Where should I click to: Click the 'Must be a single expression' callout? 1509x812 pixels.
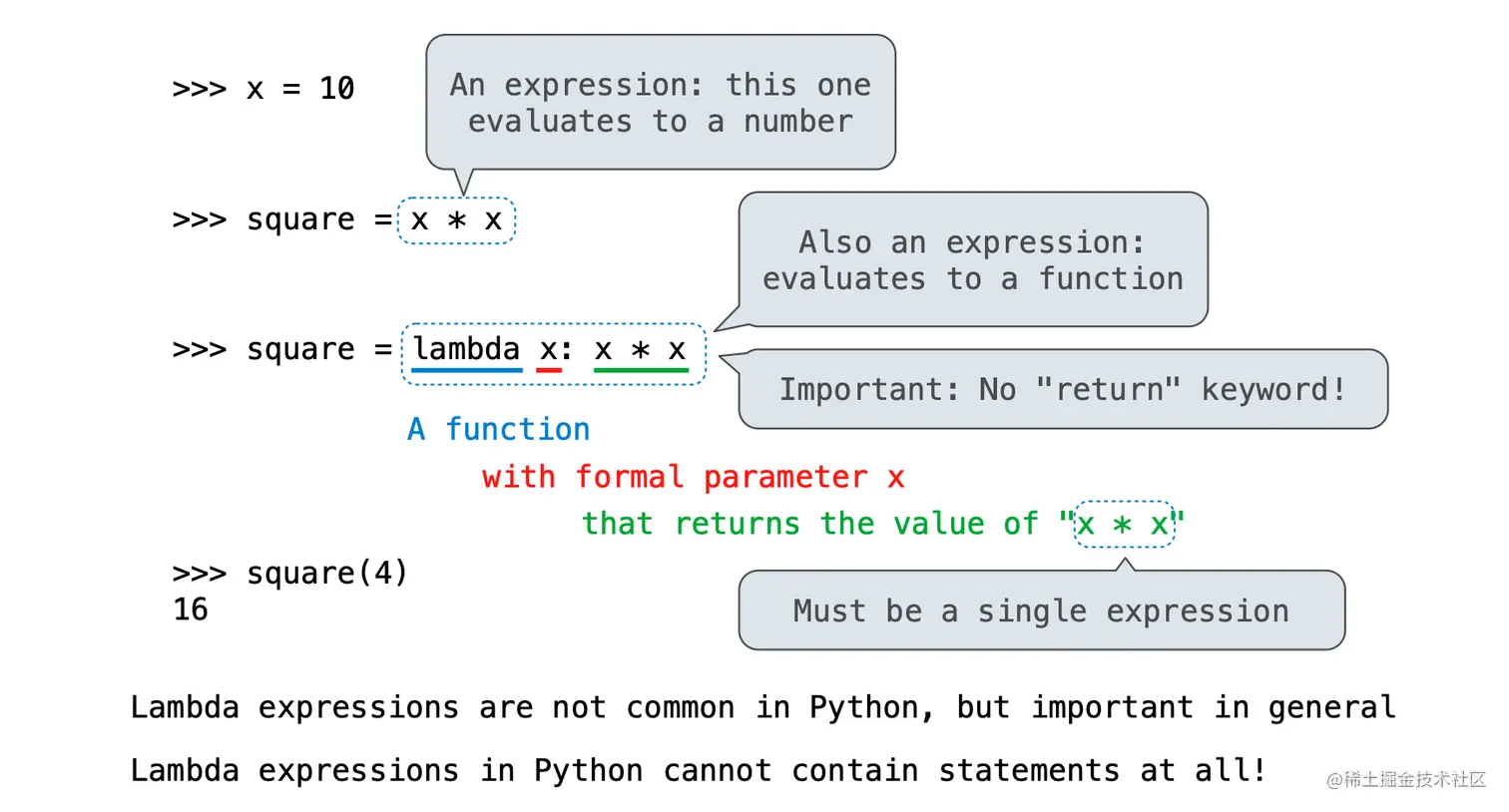click(1041, 610)
